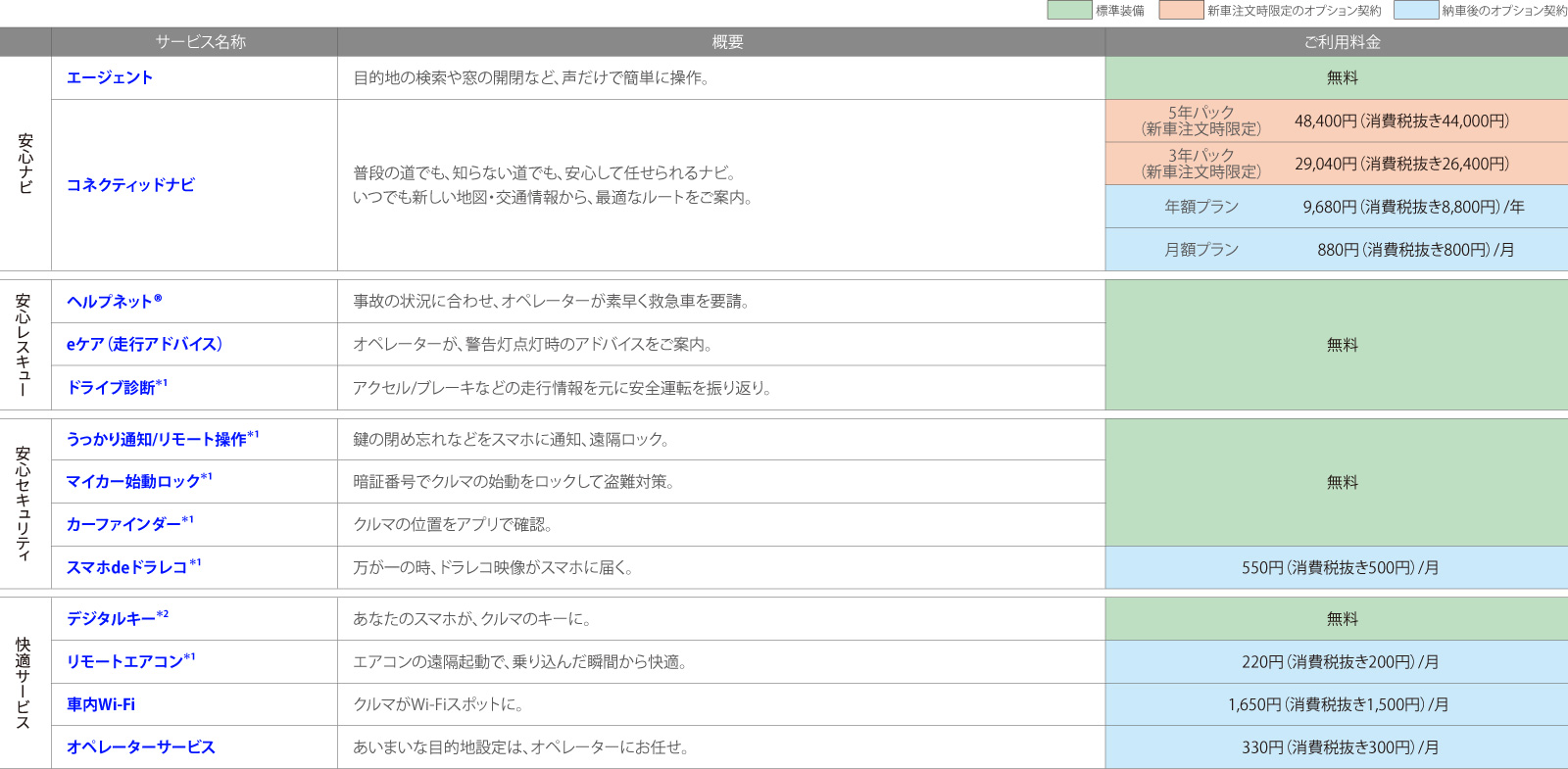Click the blue 納車後のオプション契約 legend swatch

(1415, 11)
